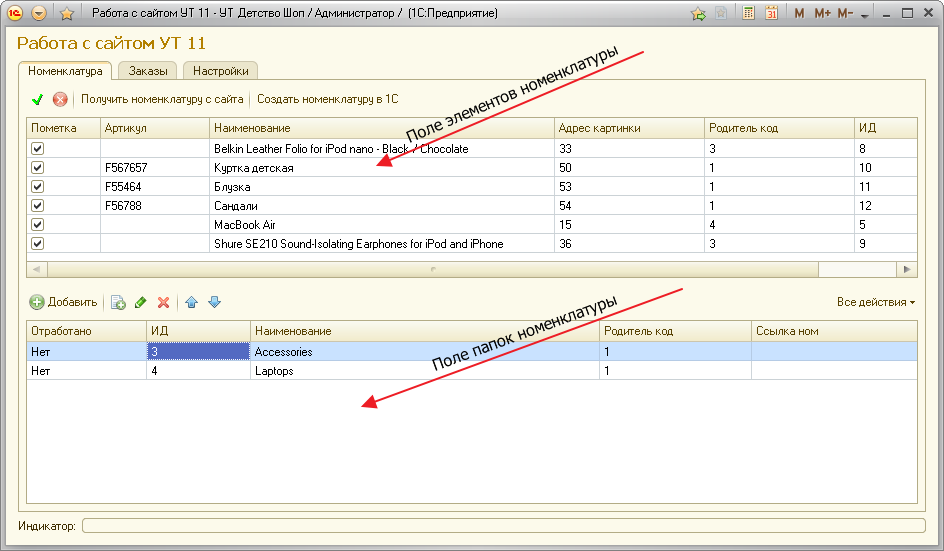Move row down with blue arrow
Screen dimensions: 944x551
(x=214, y=302)
